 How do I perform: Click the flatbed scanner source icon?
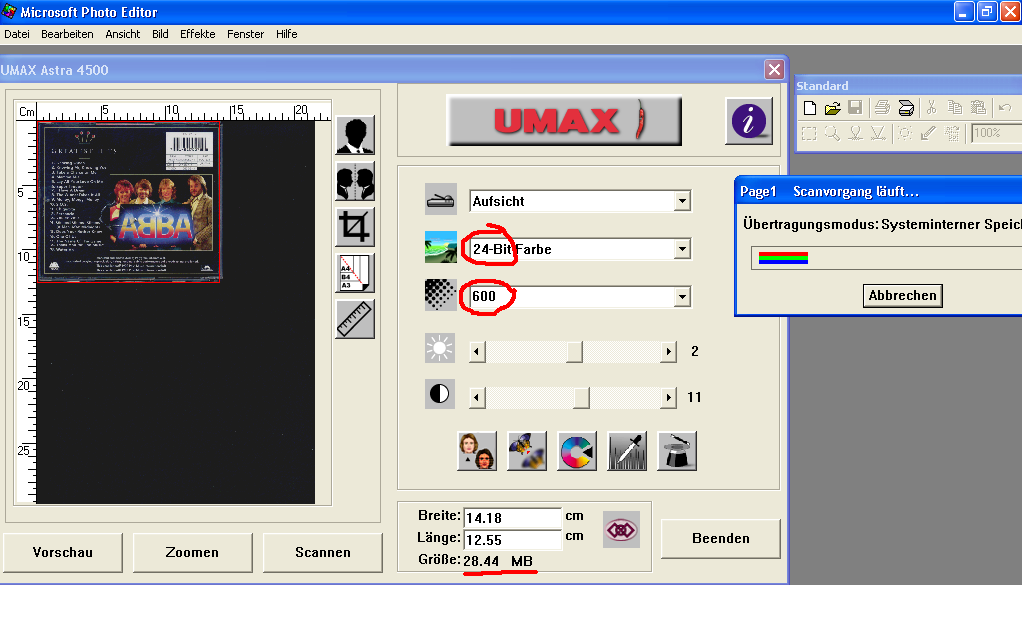coord(441,200)
